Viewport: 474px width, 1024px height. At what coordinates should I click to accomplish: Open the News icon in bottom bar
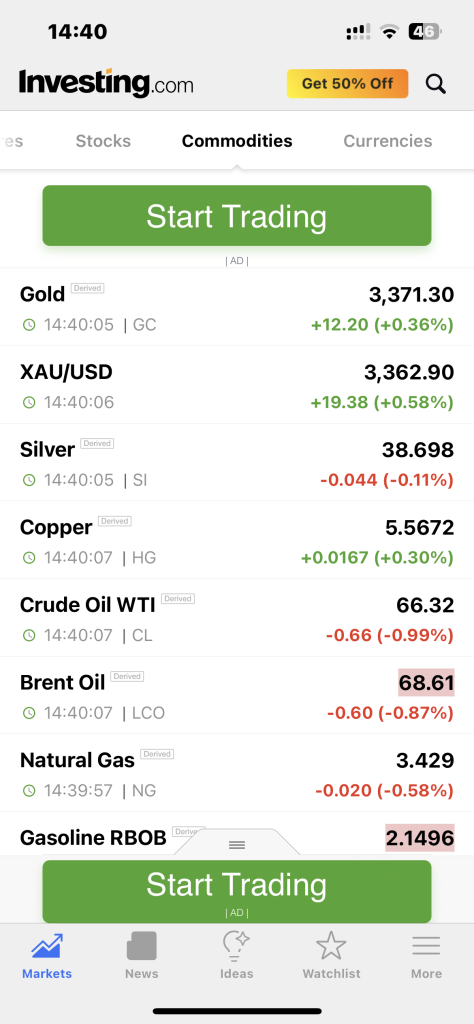142,946
